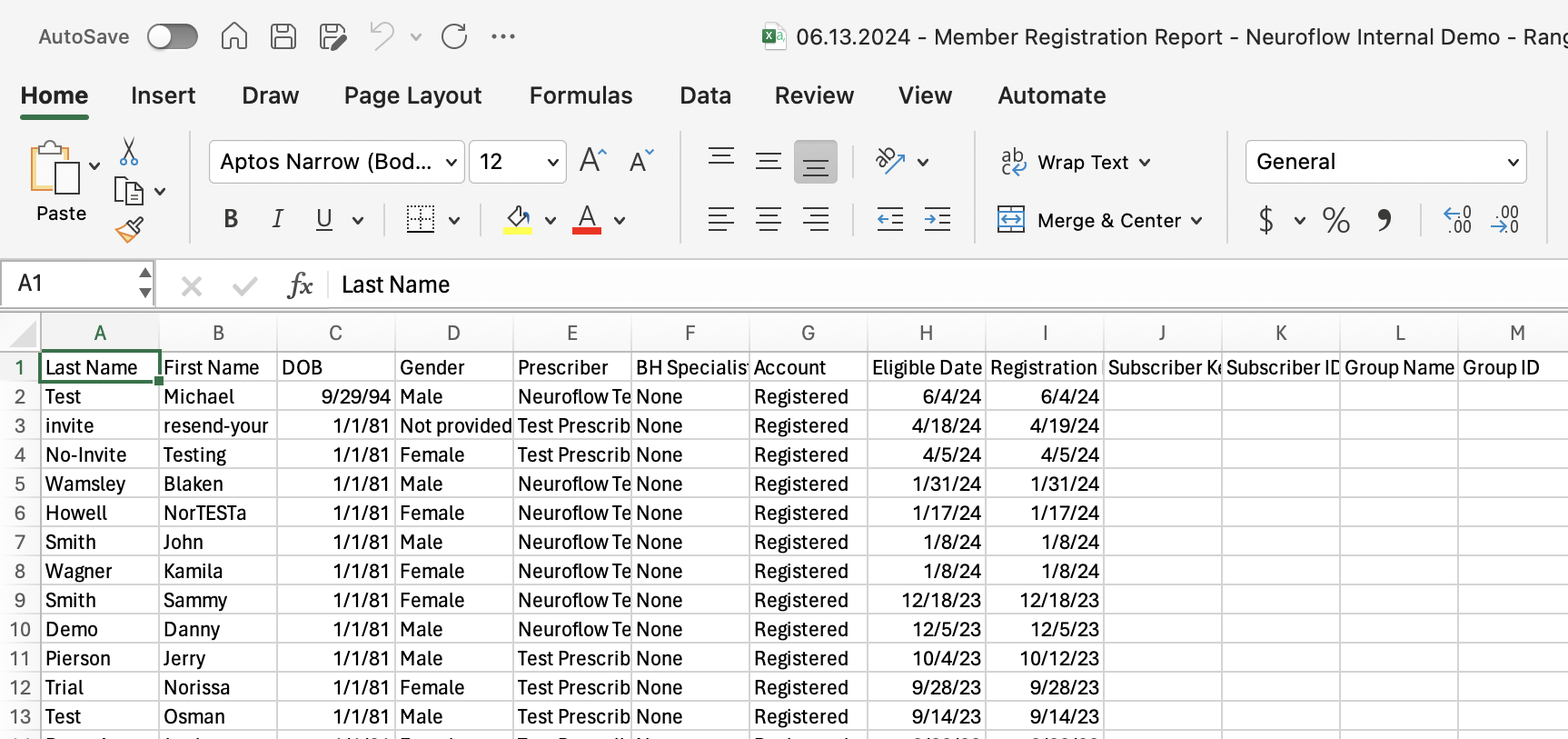This screenshot has height=739, width=1568.
Task: Toggle Align Left
Action: pyautogui.click(x=721, y=219)
